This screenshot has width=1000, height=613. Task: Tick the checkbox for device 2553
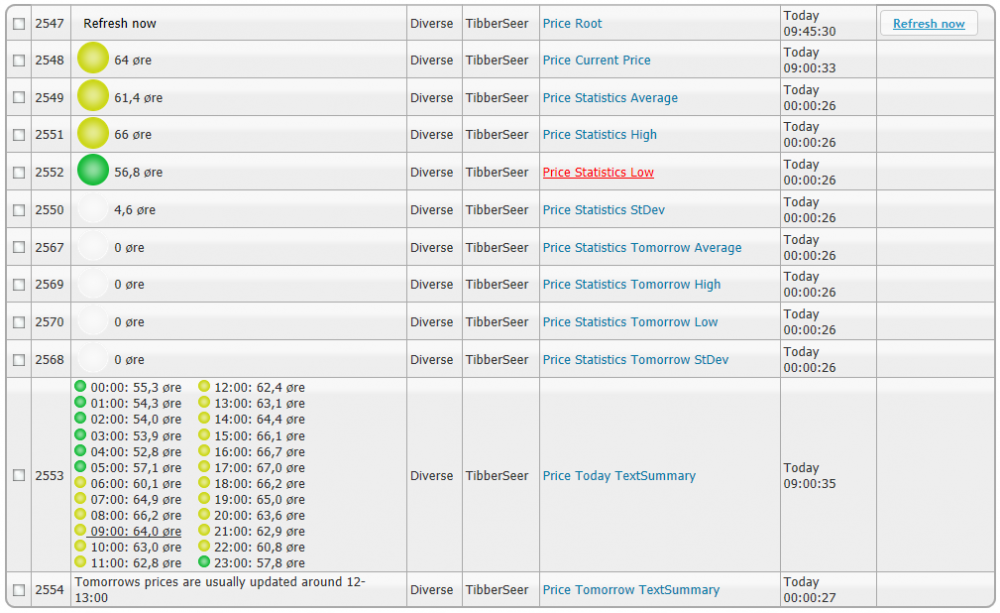(x=19, y=476)
